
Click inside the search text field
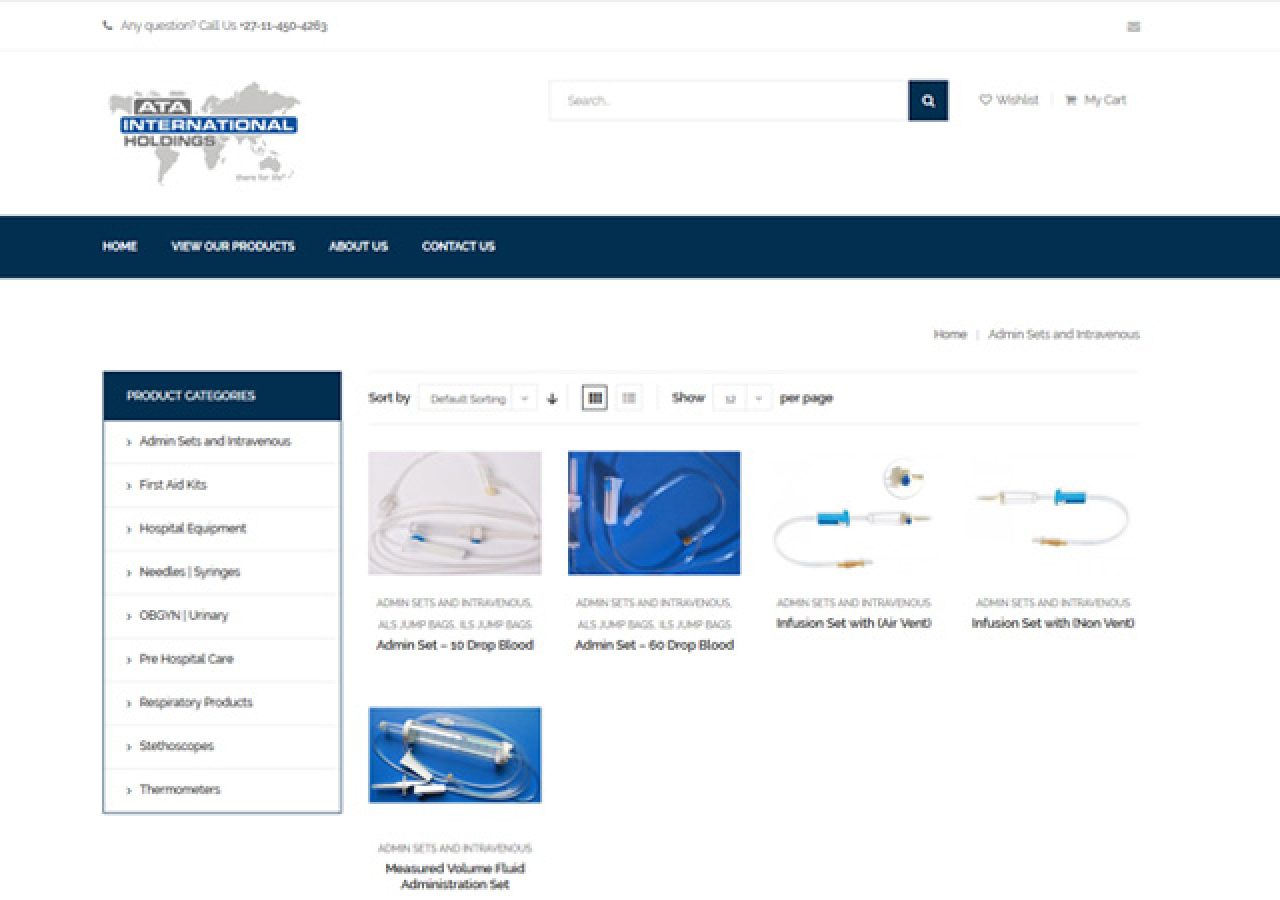click(728, 101)
